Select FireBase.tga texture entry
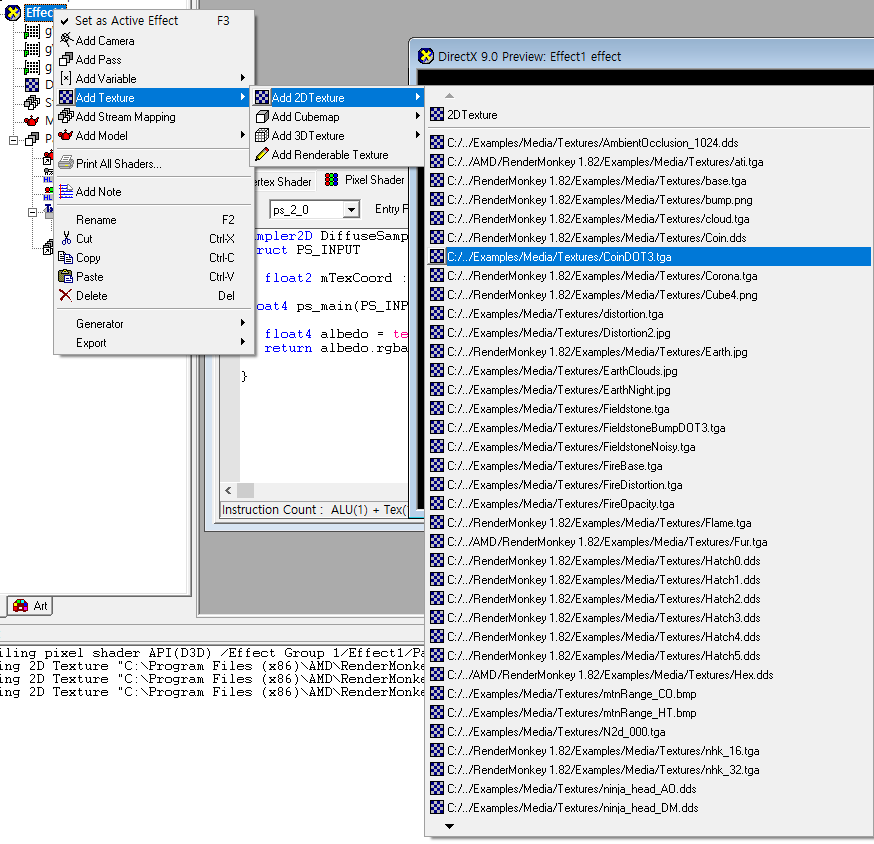 [650, 465]
